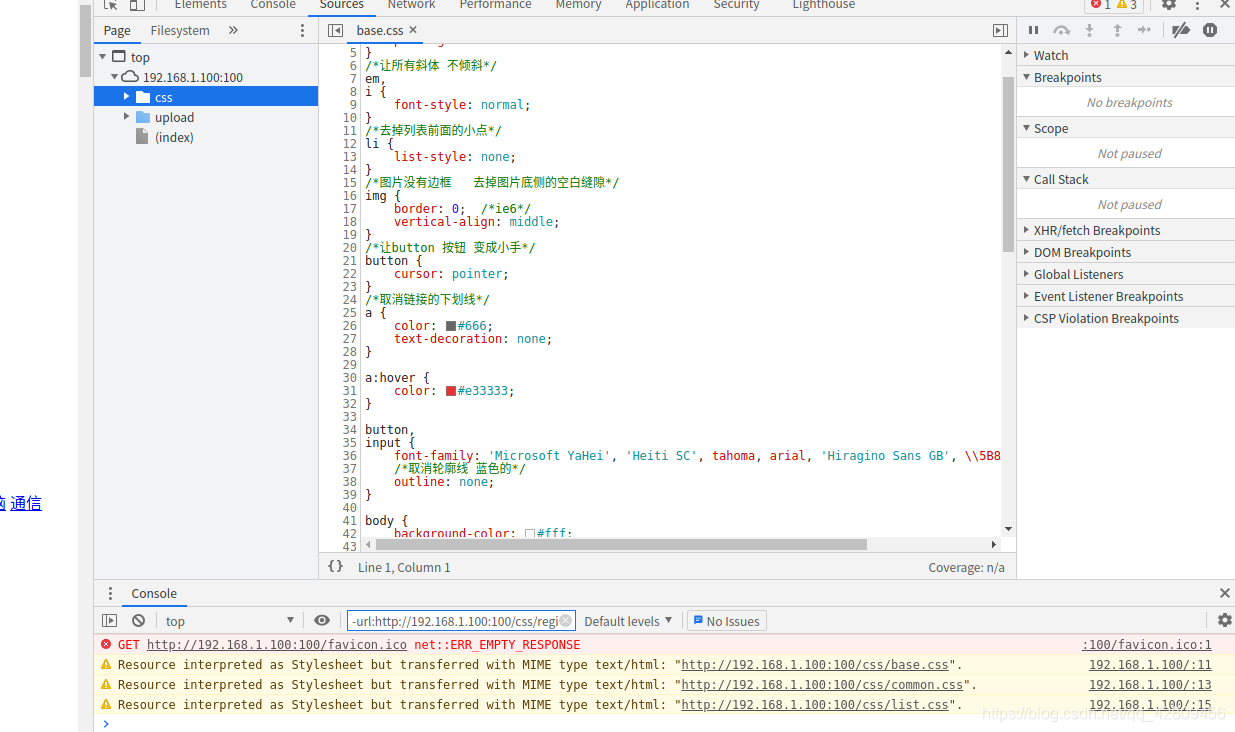Open the console drawer three-dot menu
The width and height of the screenshot is (1235, 732).
coord(110,593)
